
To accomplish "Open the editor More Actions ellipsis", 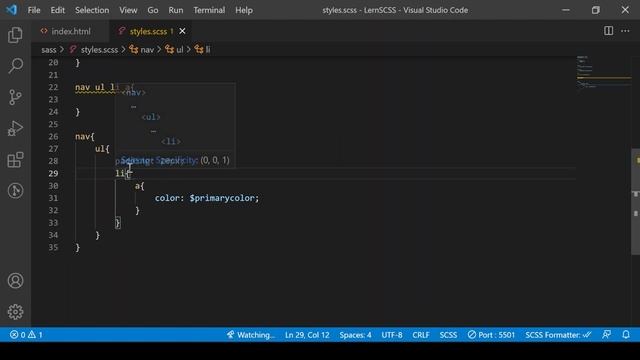I will click(625, 31).
